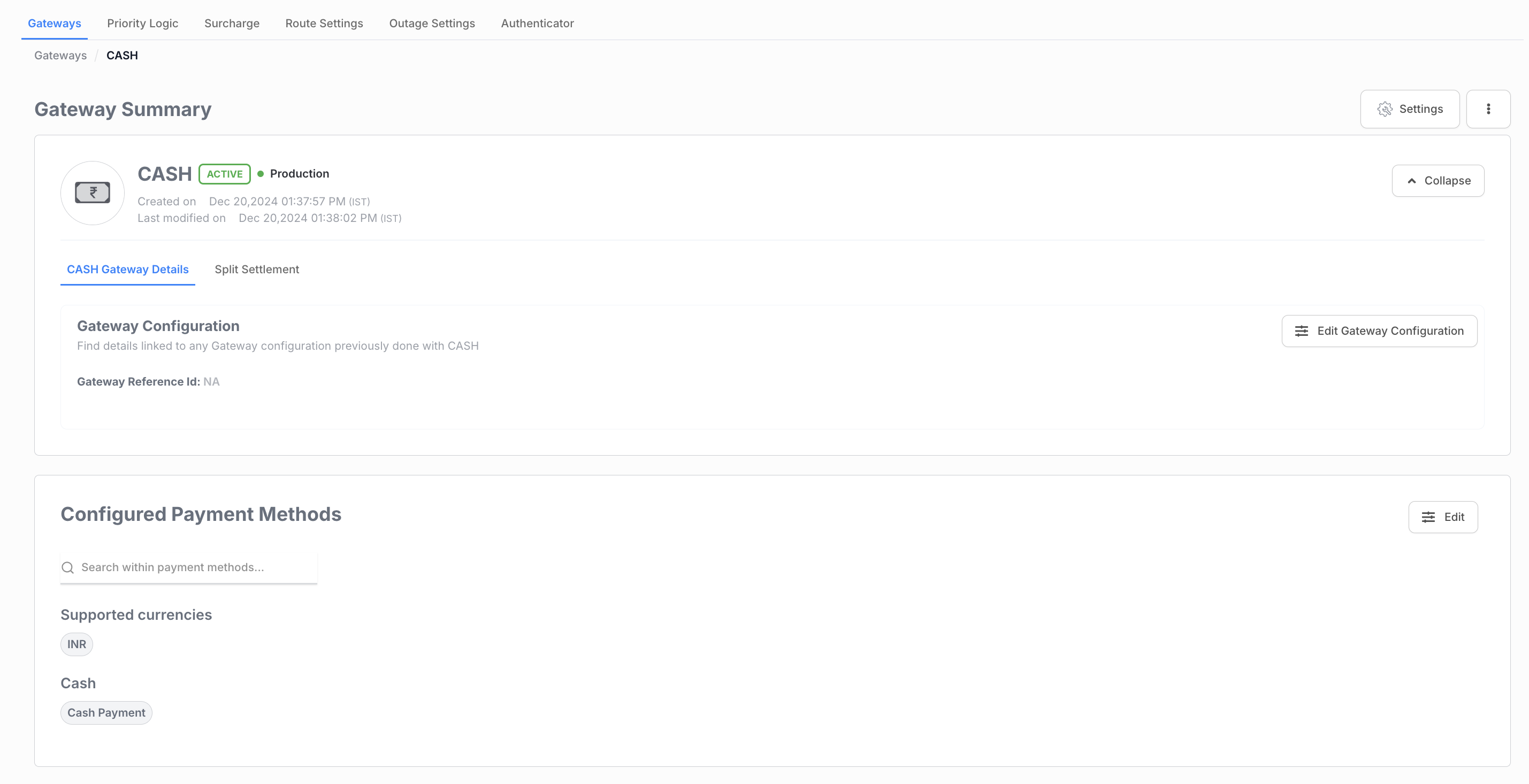The width and height of the screenshot is (1529, 784).
Task: Collapse the gateway summary card
Action: (x=1438, y=180)
